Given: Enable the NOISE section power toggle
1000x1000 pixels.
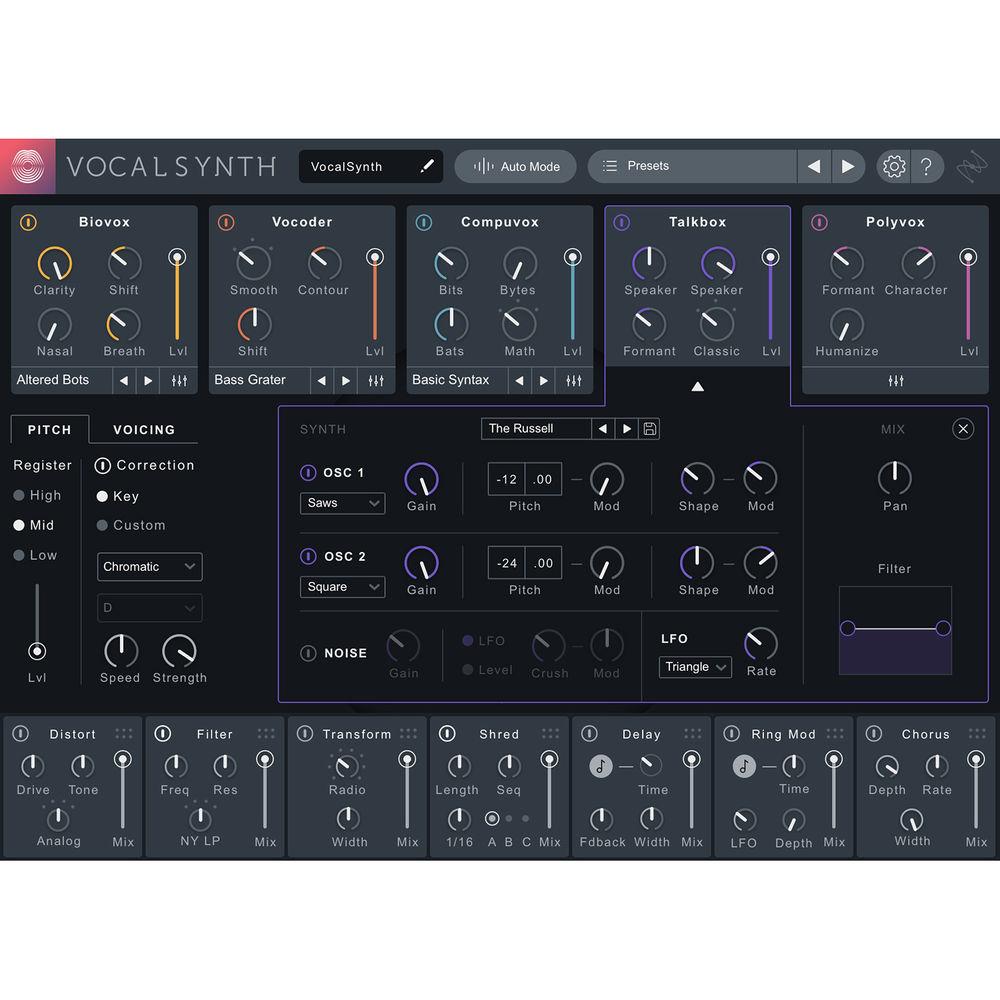Looking at the screenshot, I should pos(310,653).
